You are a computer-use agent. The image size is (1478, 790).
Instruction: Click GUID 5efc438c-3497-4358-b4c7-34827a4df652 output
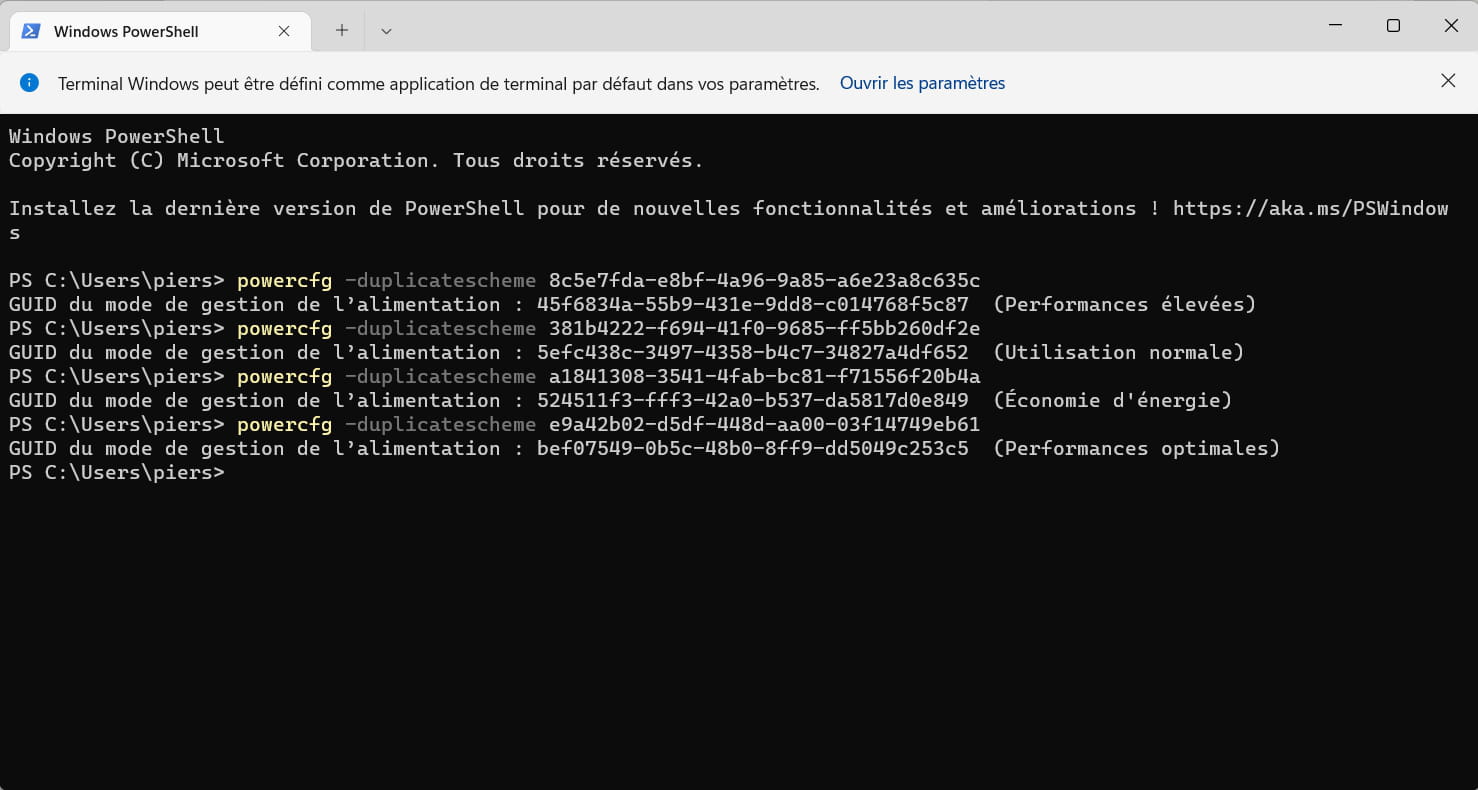pyautogui.click(x=753, y=352)
